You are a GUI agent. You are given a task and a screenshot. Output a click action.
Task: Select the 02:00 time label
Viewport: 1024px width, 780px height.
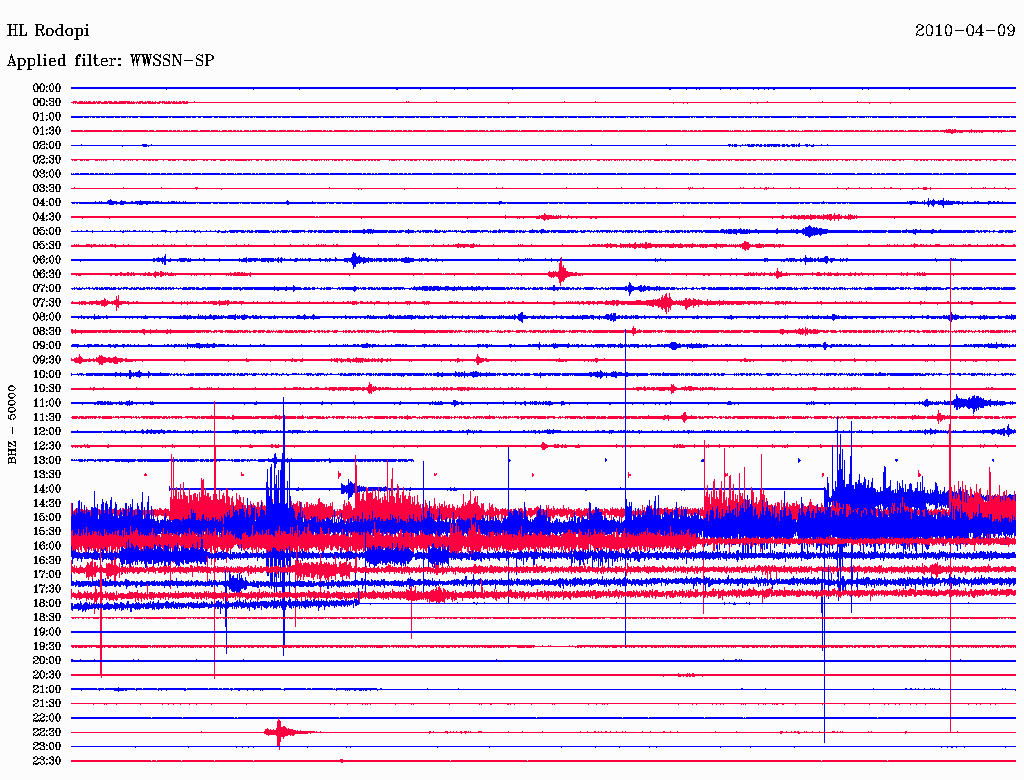47,146
